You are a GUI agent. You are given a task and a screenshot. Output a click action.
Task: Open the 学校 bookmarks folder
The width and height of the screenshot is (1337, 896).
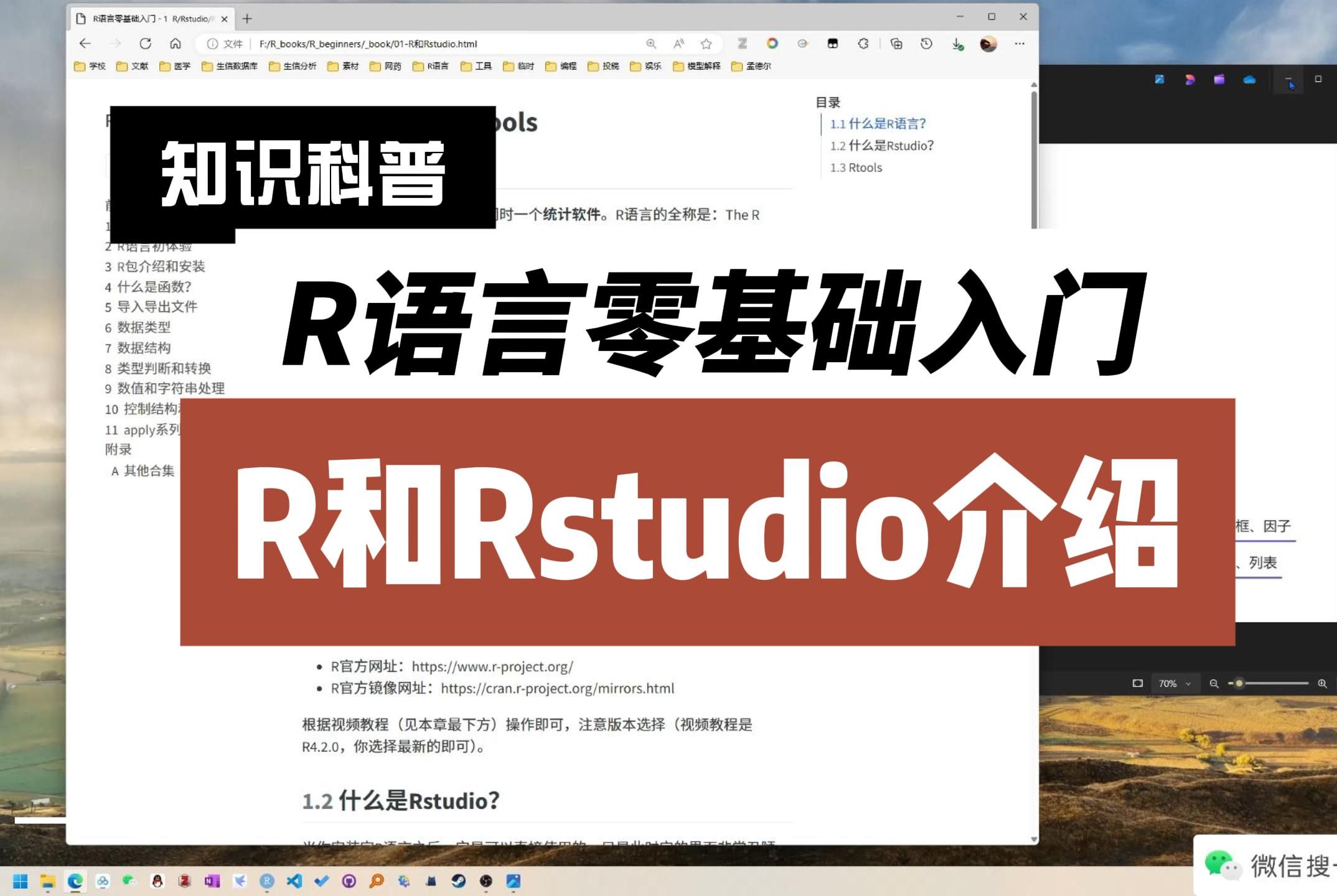pyautogui.click(x=90, y=66)
